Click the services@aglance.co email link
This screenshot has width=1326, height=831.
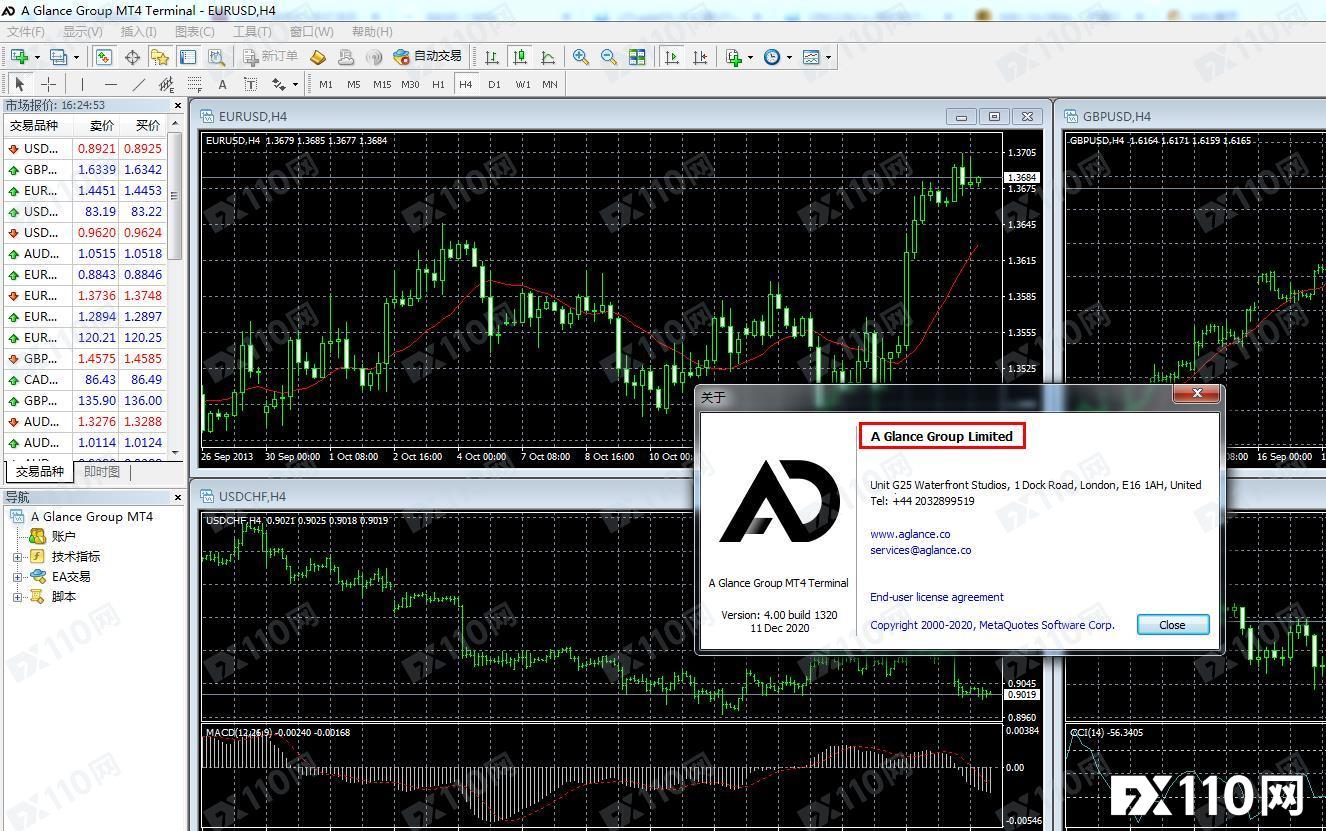[x=920, y=550]
